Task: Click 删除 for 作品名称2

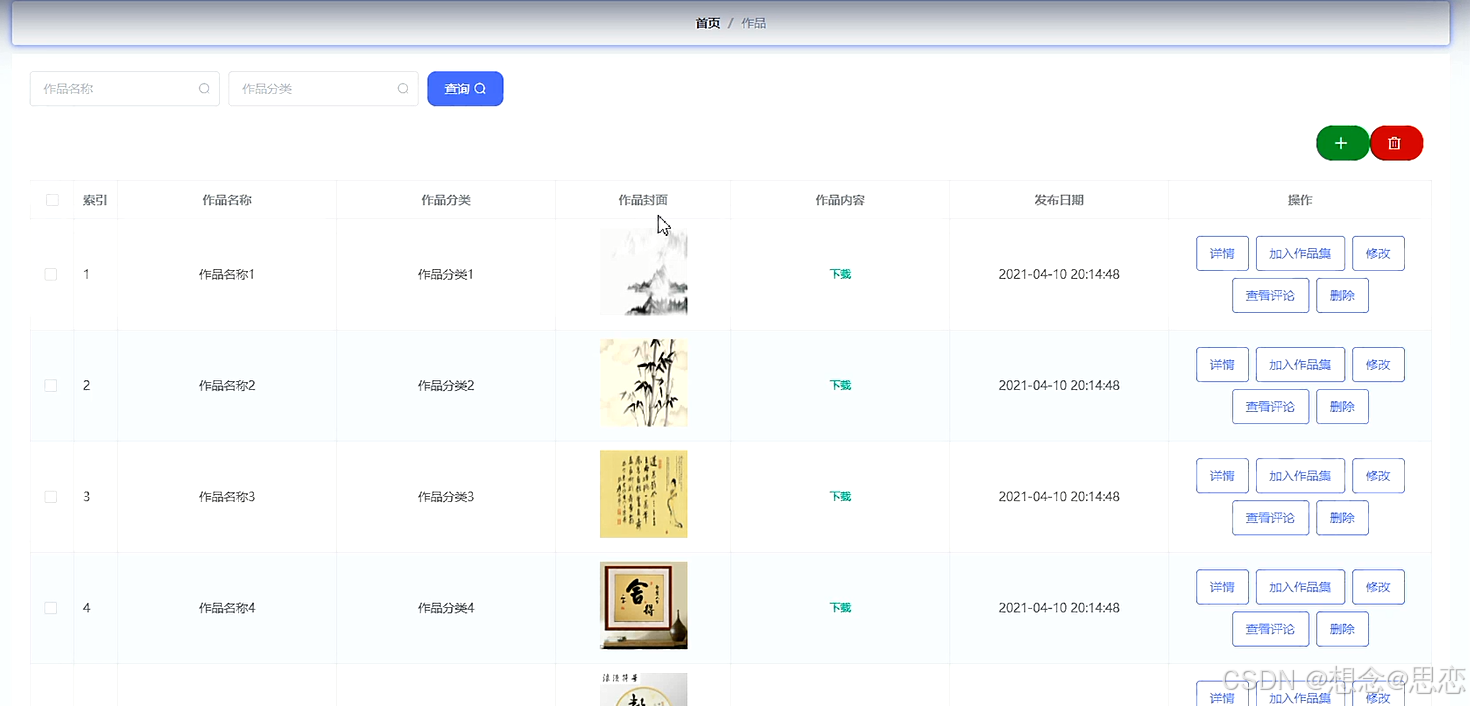Action: point(1342,407)
